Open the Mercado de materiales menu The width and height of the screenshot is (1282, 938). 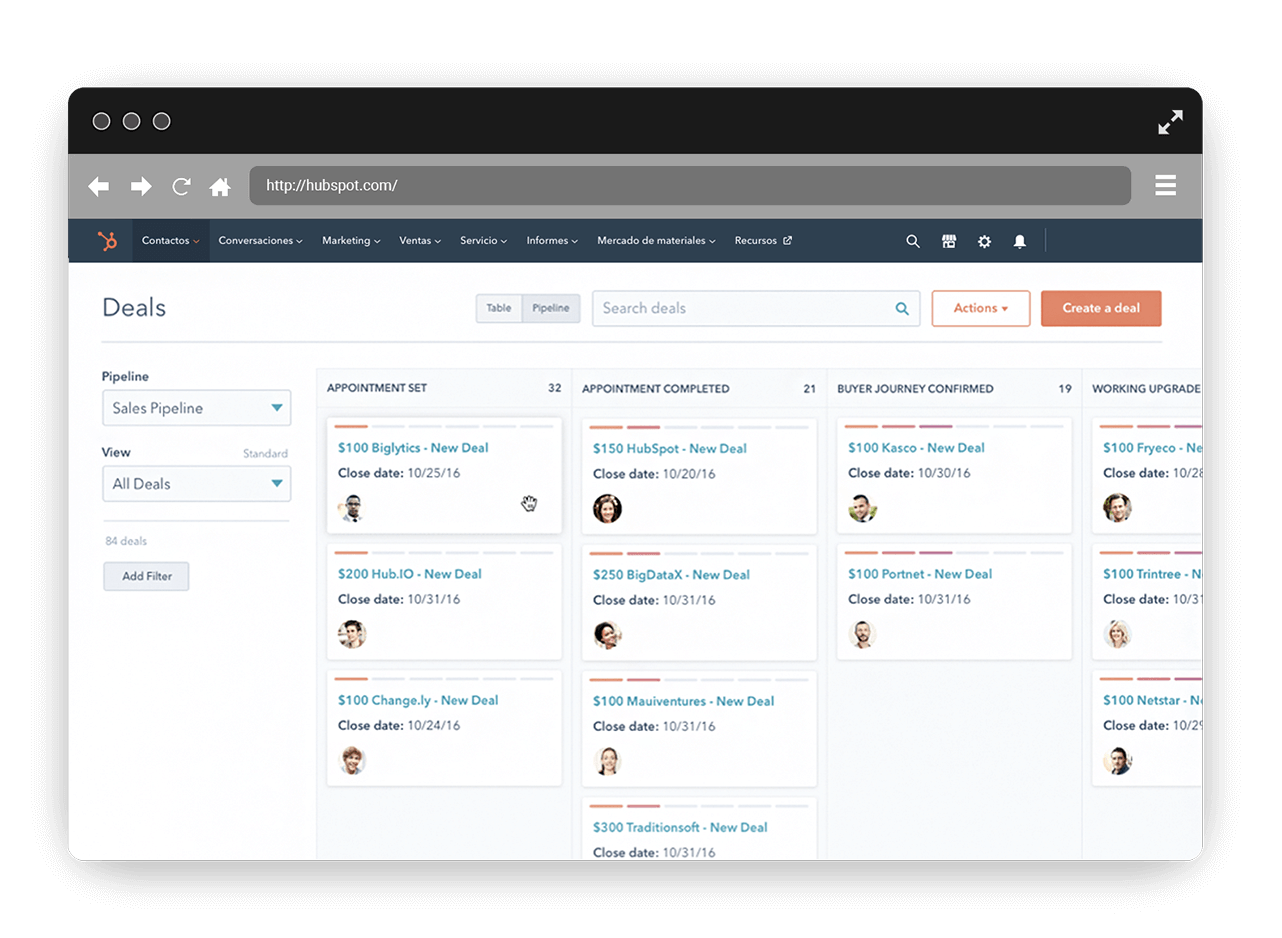click(x=656, y=241)
